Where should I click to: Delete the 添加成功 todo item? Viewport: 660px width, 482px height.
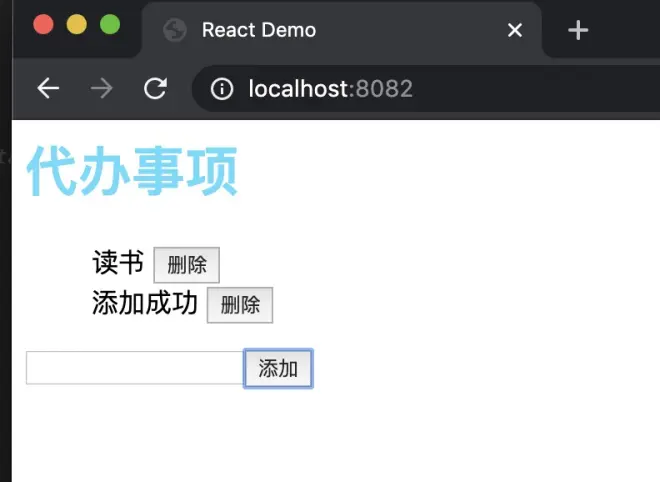(x=240, y=305)
